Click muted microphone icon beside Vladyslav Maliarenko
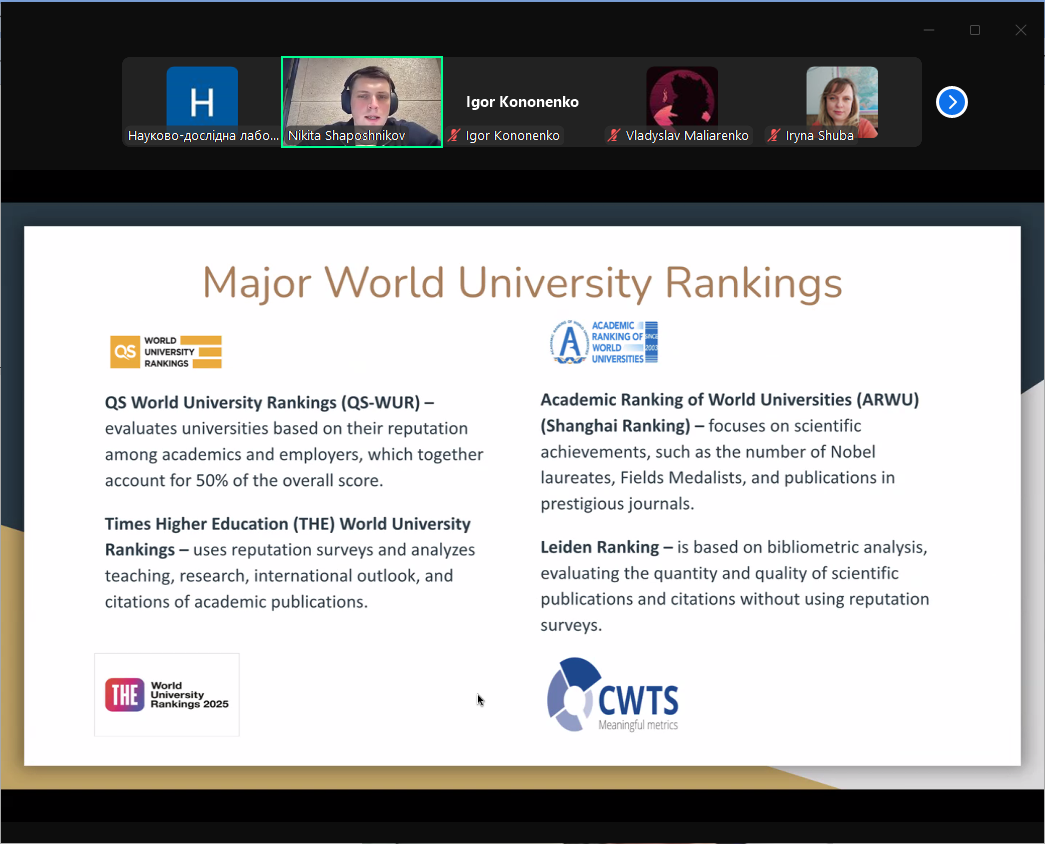This screenshot has height=844, width=1045. point(614,135)
